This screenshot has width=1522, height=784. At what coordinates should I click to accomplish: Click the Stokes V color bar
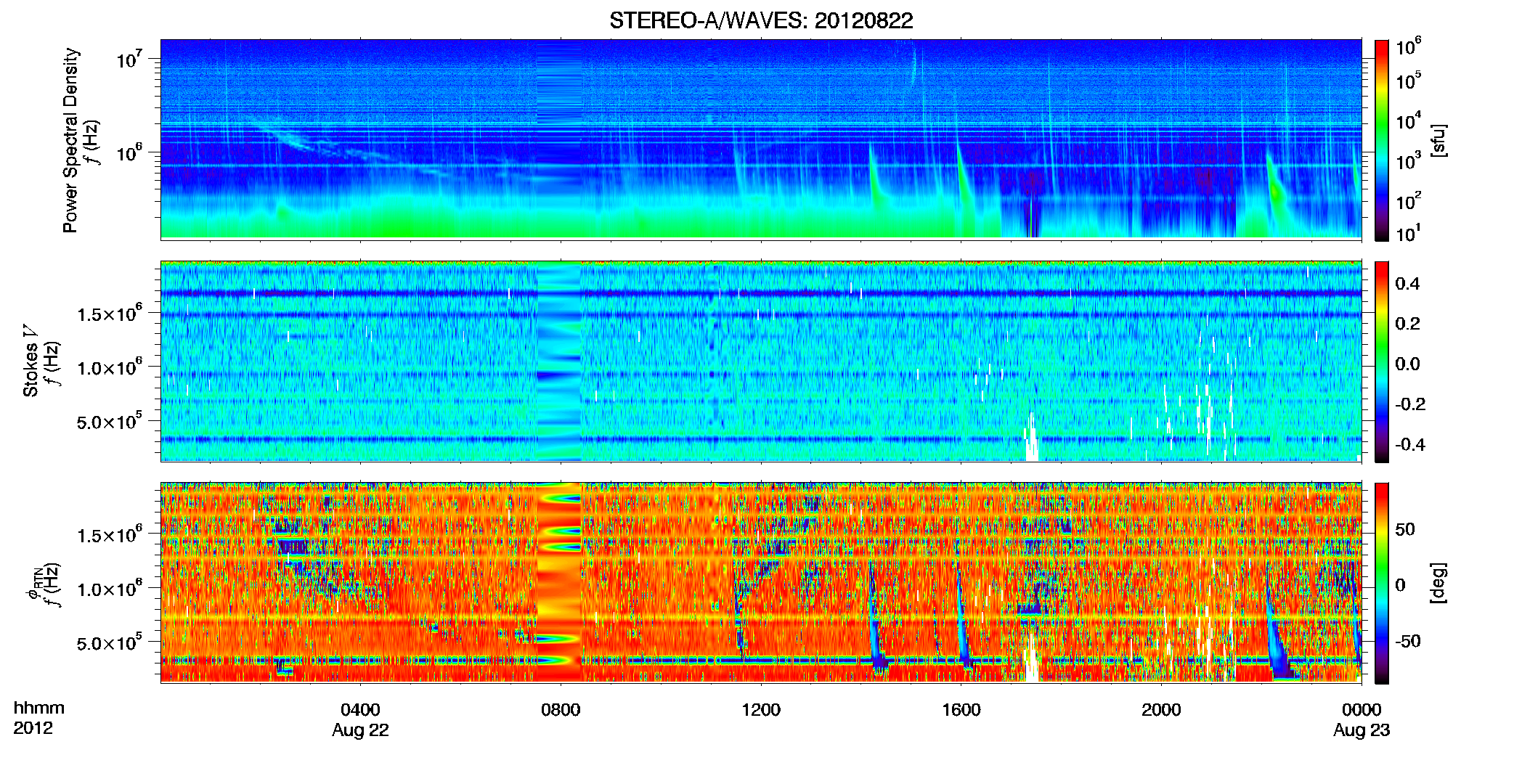click(x=1382, y=362)
